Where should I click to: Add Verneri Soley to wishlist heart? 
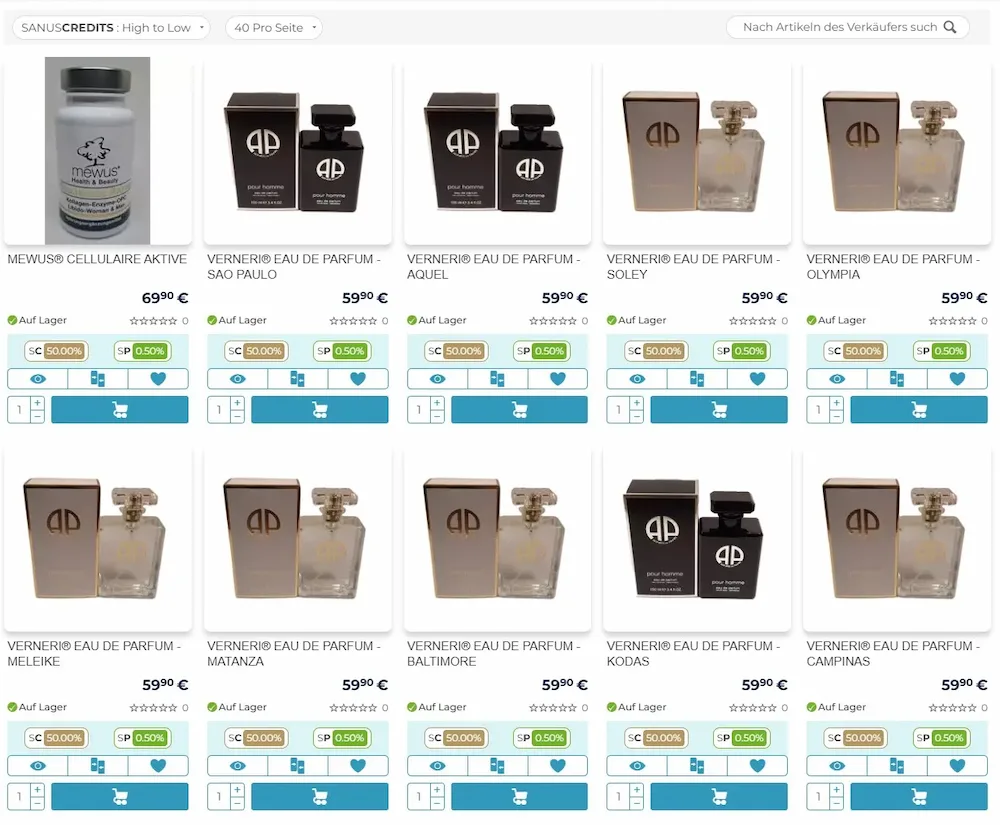coord(757,379)
